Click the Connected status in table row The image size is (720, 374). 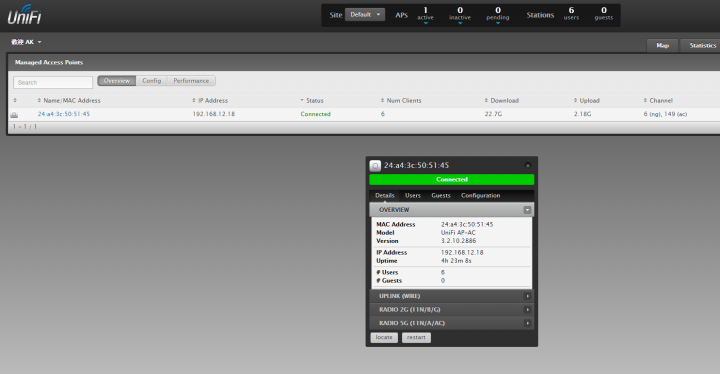tap(315, 114)
